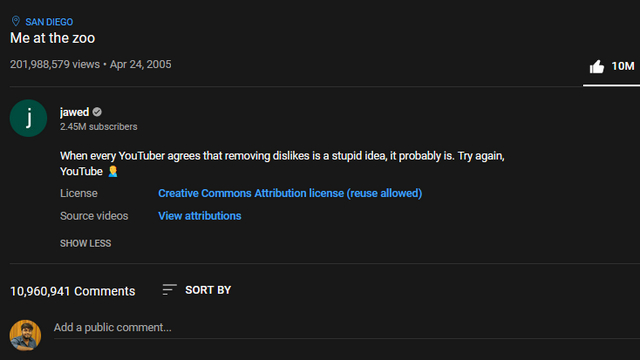Click the Add a public comment field
This screenshot has width=640, height=360.
(347, 328)
